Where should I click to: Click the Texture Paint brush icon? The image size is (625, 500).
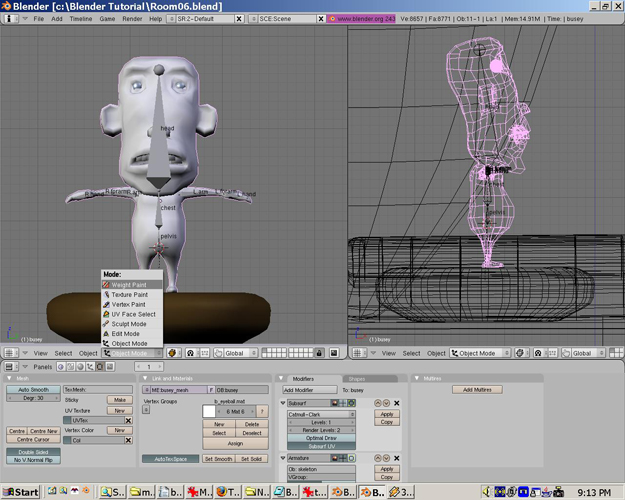point(106,295)
